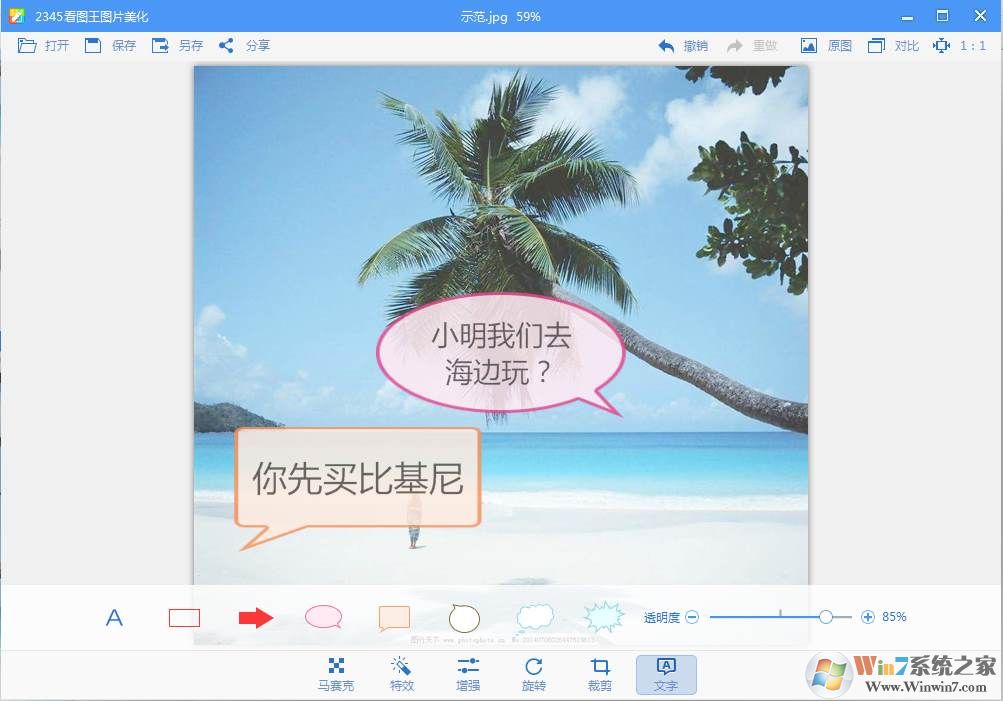Click the app logo in title bar

coord(17,16)
